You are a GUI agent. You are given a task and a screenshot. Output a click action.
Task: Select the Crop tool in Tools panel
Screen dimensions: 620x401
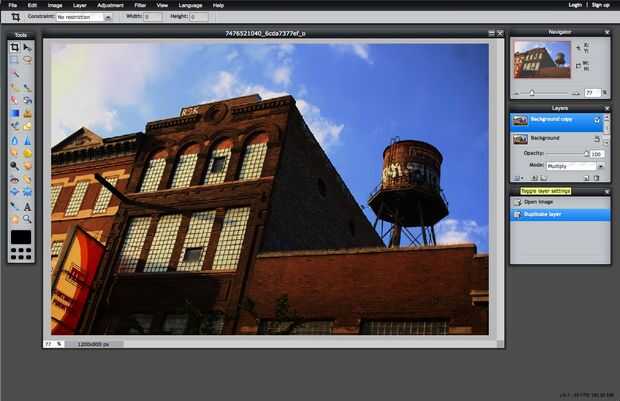pos(15,47)
